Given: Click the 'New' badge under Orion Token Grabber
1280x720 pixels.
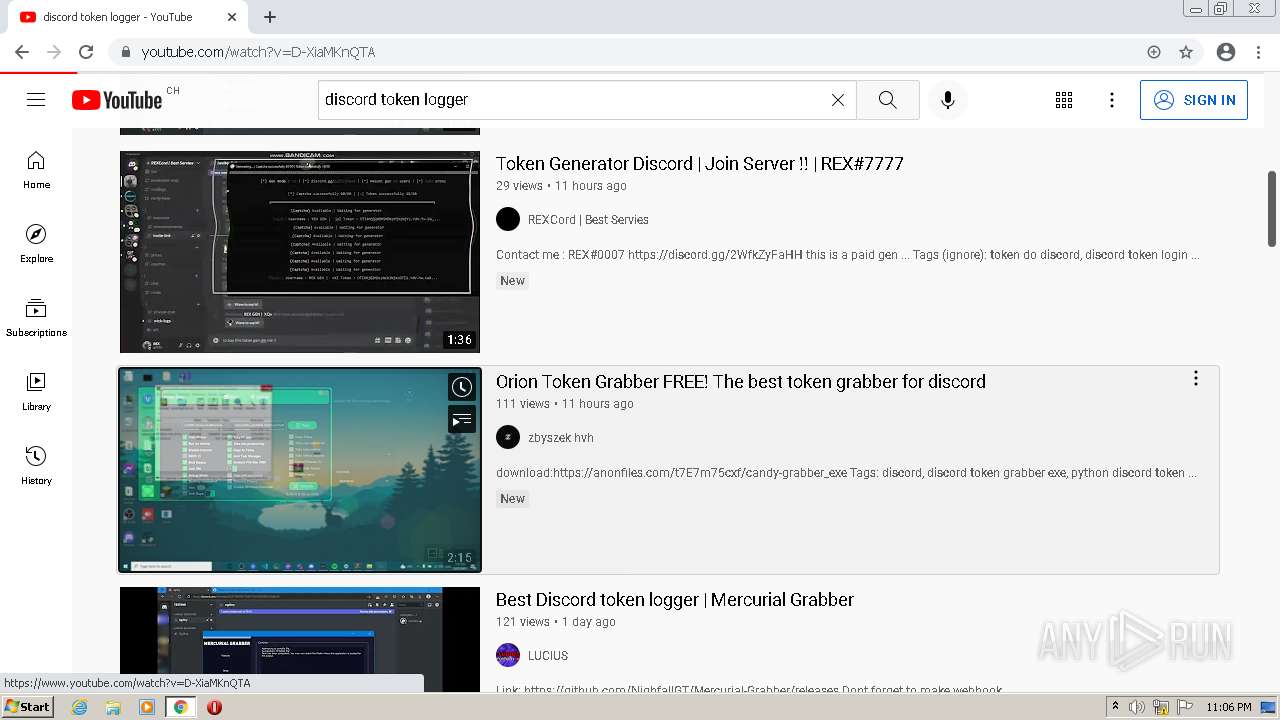Looking at the screenshot, I should pos(513,499).
